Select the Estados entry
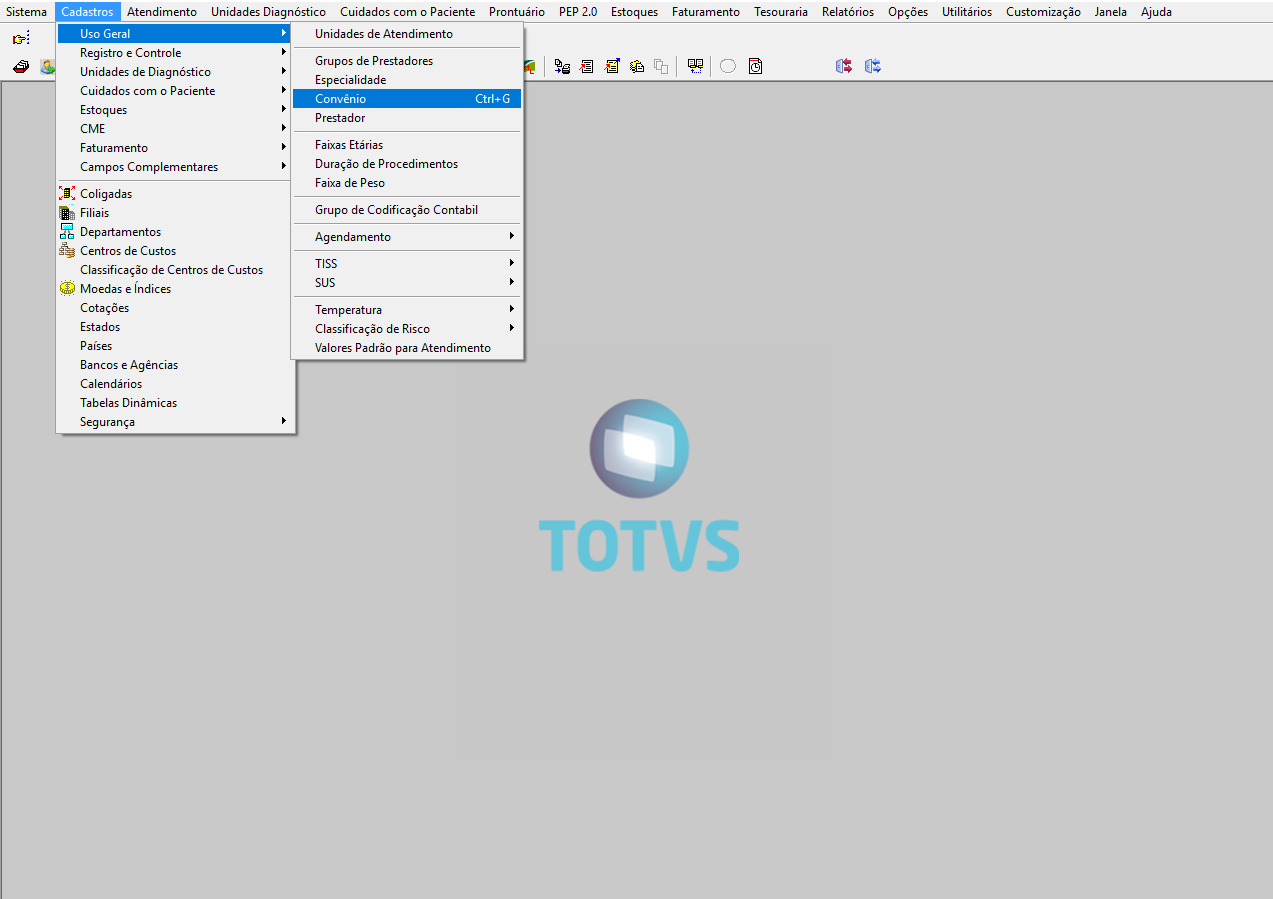 coord(175,327)
